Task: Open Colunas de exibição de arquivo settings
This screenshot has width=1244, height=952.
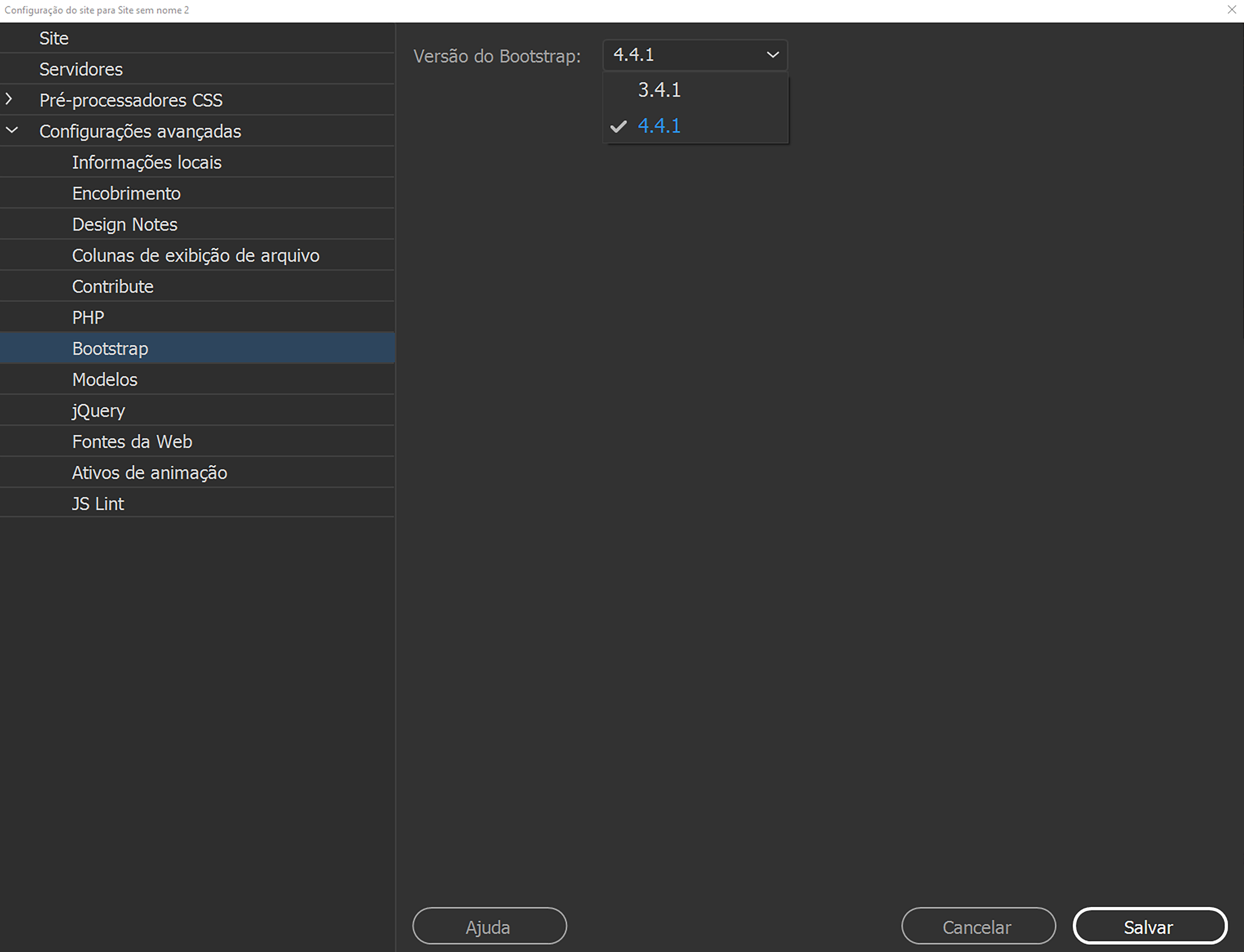Action: 195,255
